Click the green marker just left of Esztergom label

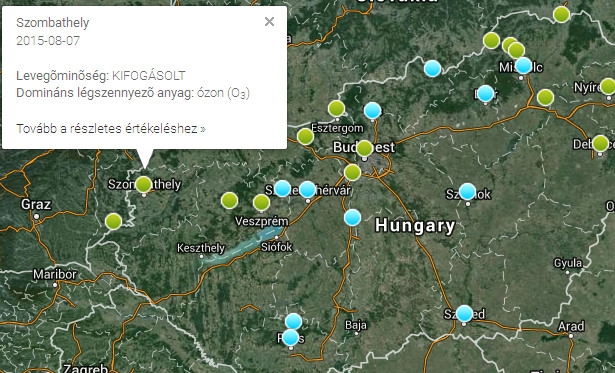tap(306, 136)
